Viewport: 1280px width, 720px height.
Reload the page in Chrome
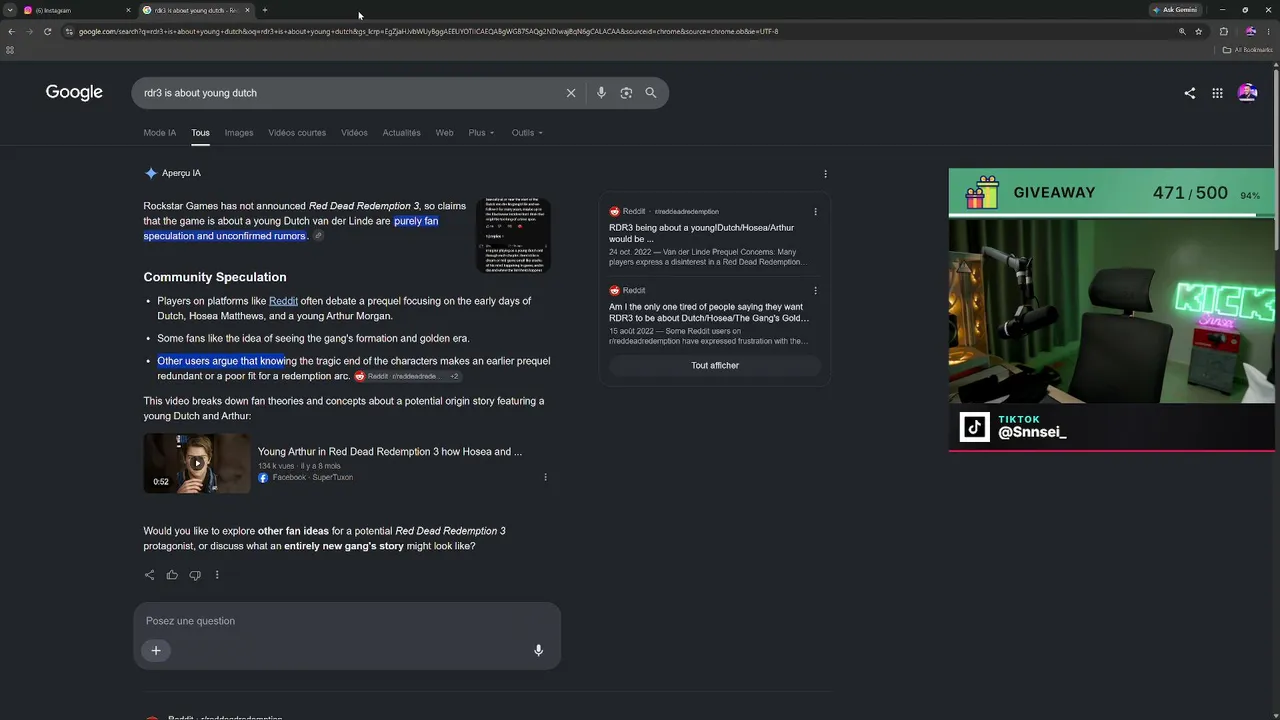[47, 31]
